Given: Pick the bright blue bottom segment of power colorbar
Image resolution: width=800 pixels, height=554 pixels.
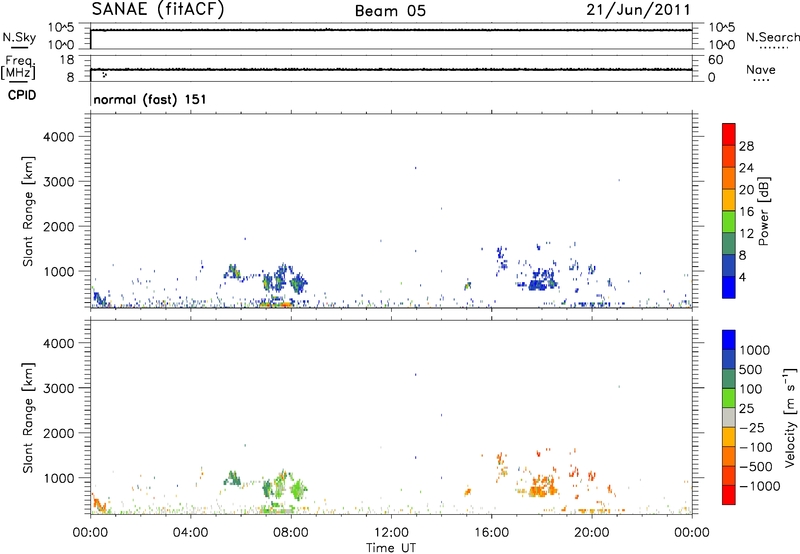Looking at the screenshot, I should click(729, 287).
